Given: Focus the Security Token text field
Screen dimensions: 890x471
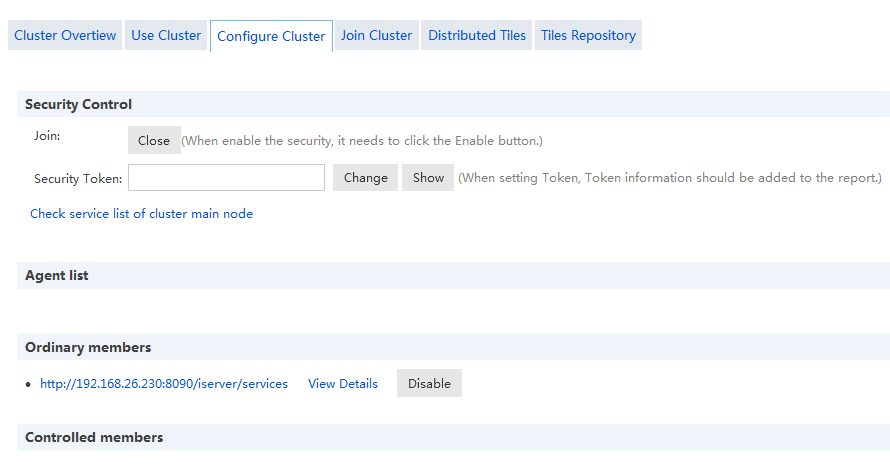Looking at the screenshot, I should pos(226,178).
